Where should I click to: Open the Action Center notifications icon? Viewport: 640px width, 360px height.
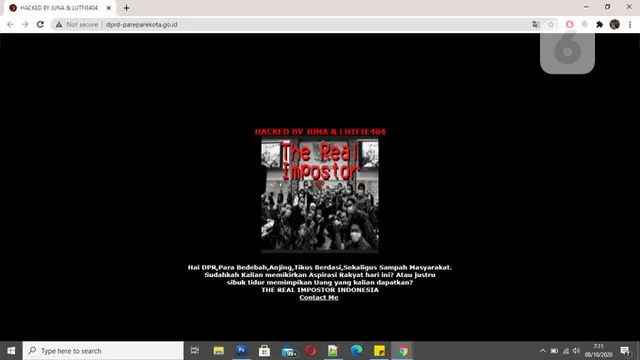[625, 351]
